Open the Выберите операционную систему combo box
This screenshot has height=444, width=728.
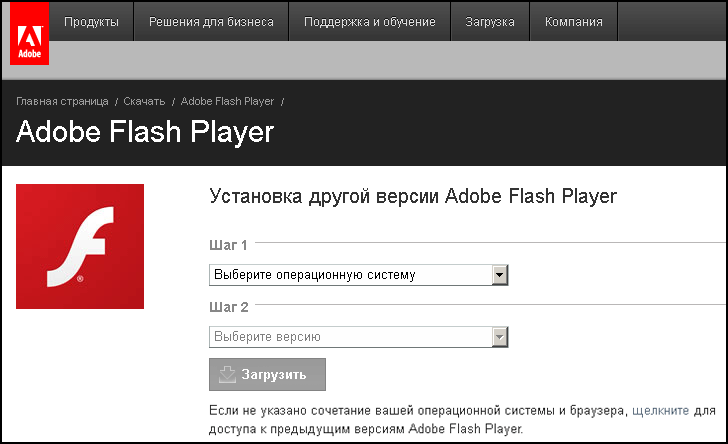350,275
